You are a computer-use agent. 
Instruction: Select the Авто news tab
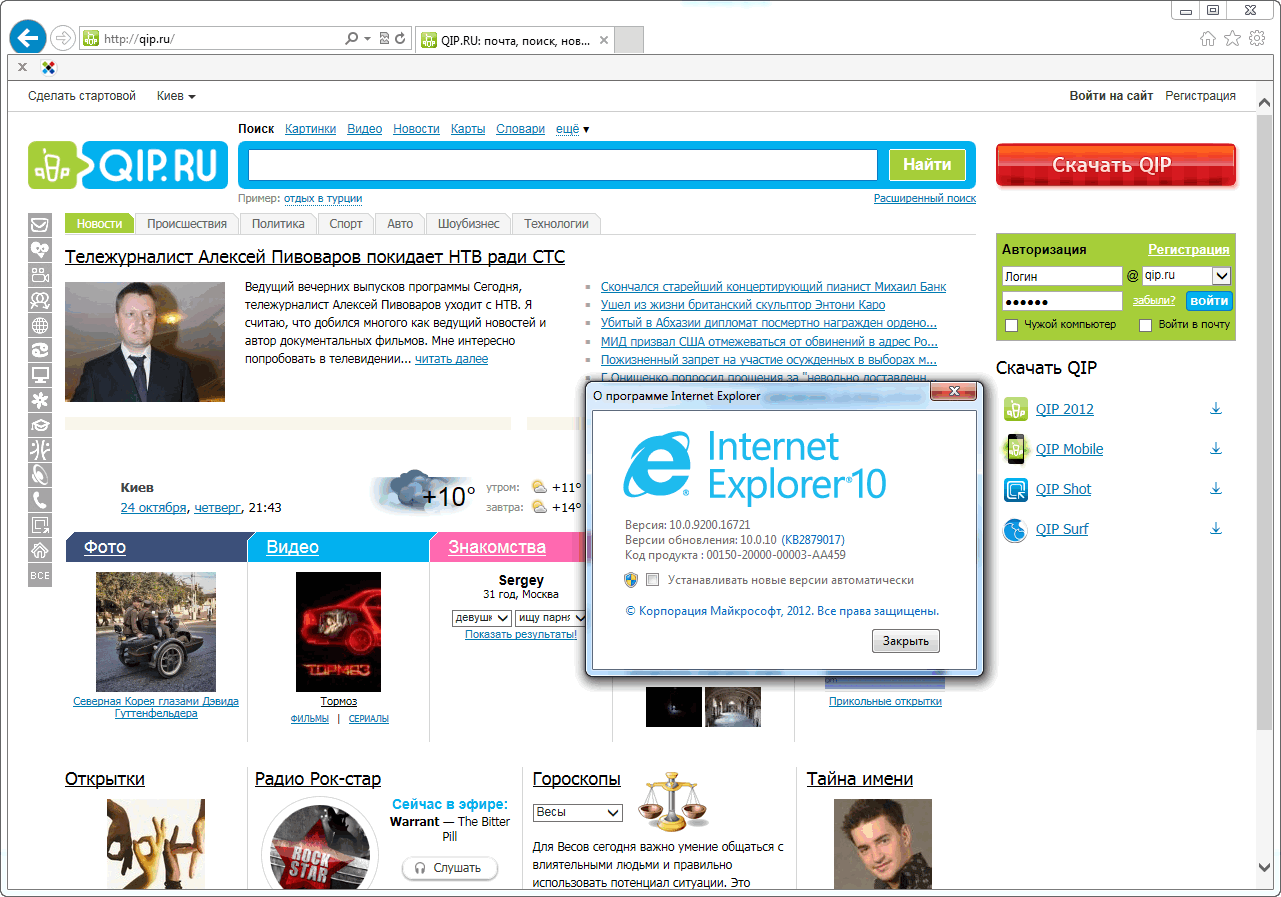(400, 224)
